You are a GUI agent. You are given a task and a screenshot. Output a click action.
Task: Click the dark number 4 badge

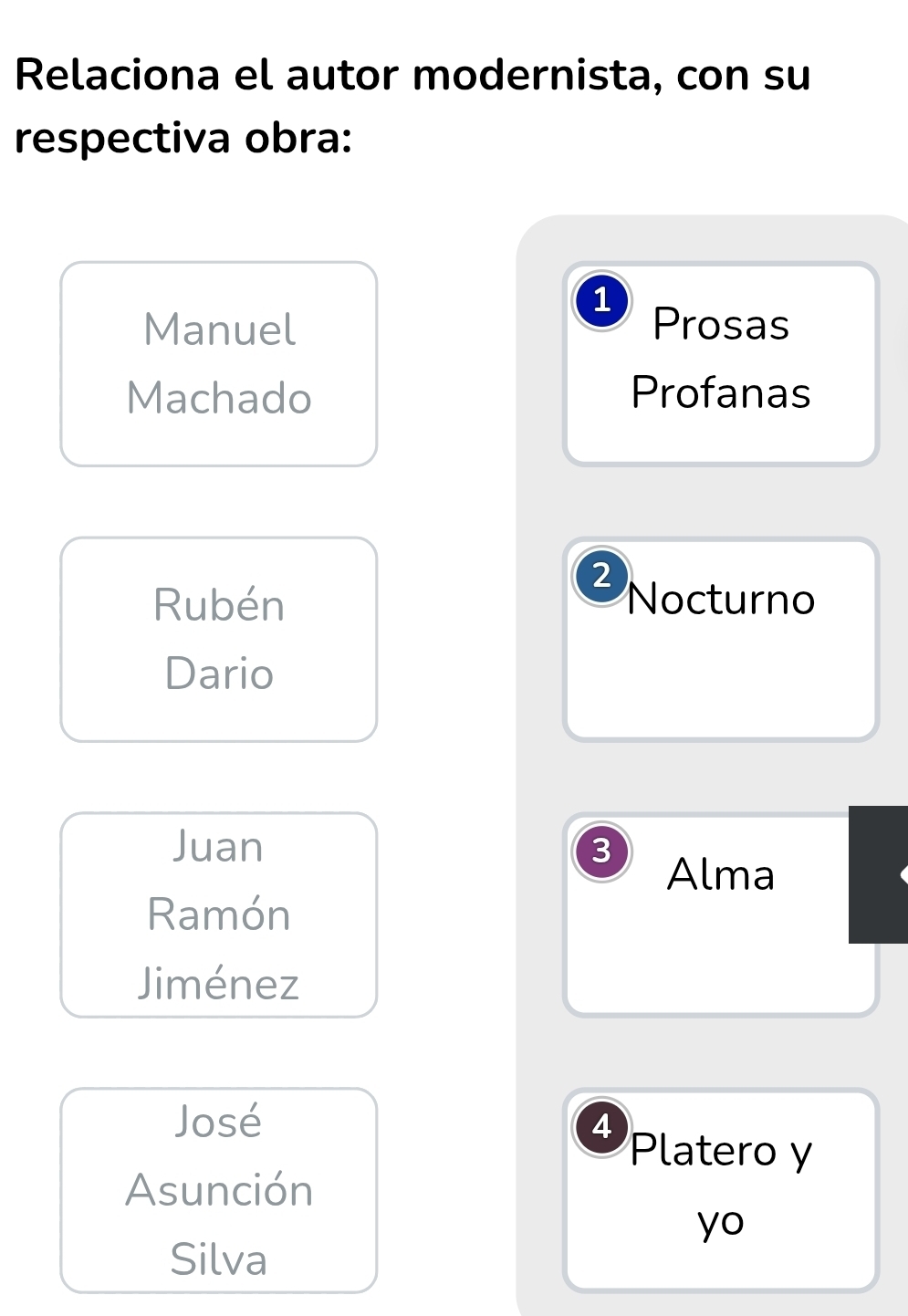pos(601,1127)
